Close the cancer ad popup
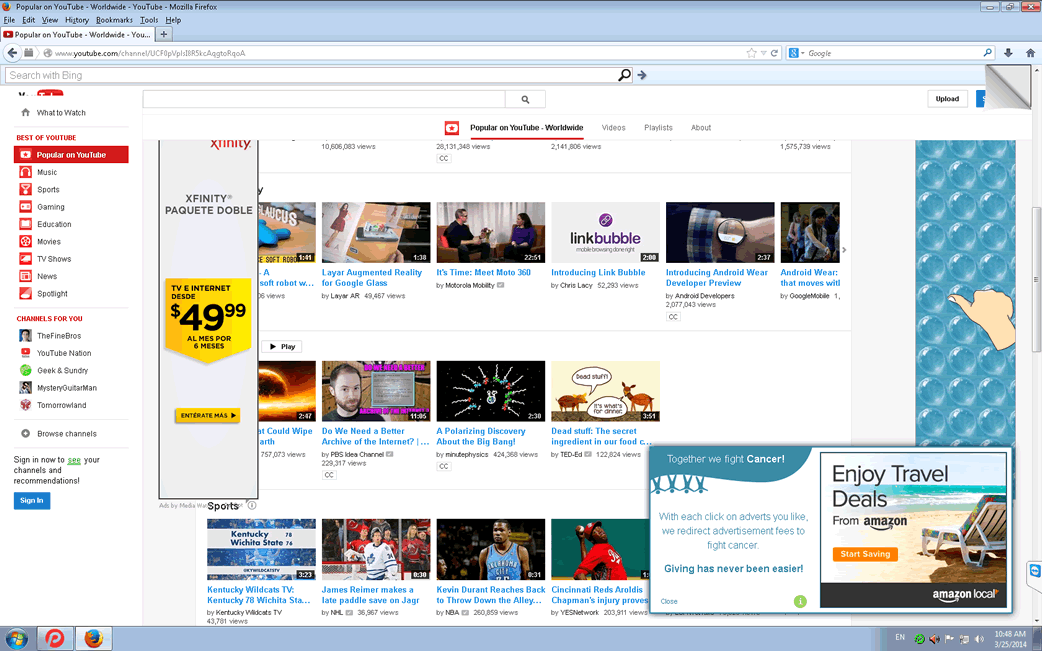This screenshot has height=651, width=1042. [x=669, y=602]
